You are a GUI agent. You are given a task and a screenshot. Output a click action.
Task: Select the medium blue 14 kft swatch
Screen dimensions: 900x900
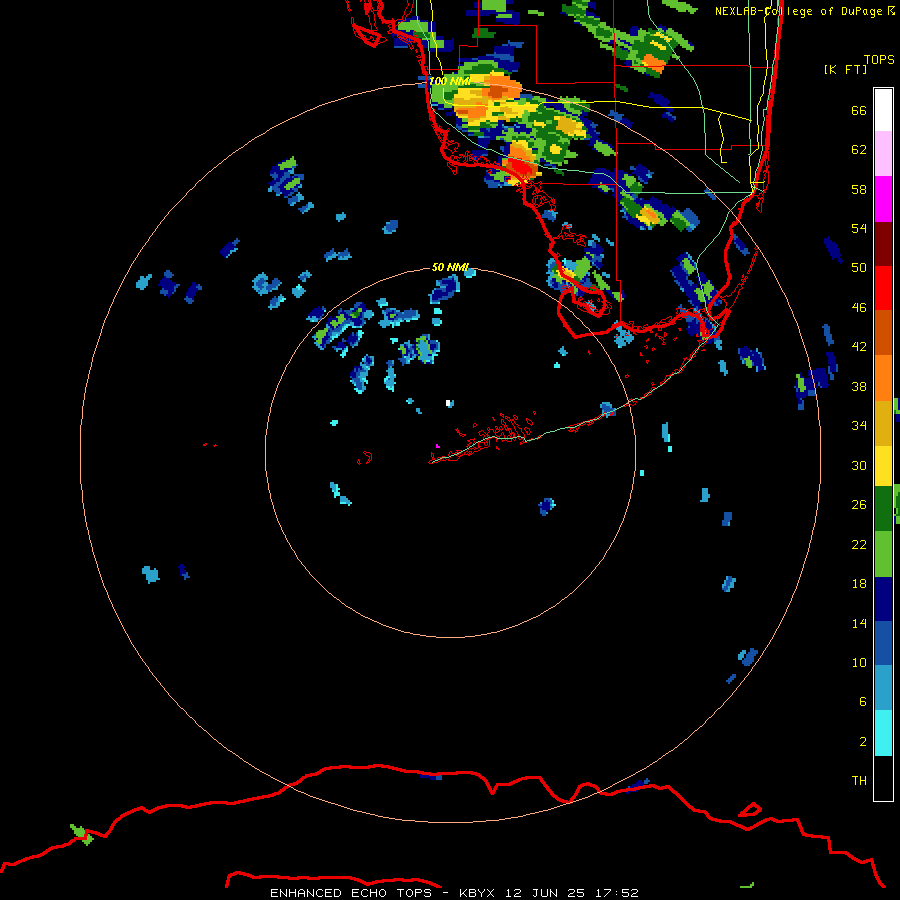pyautogui.click(x=883, y=643)
